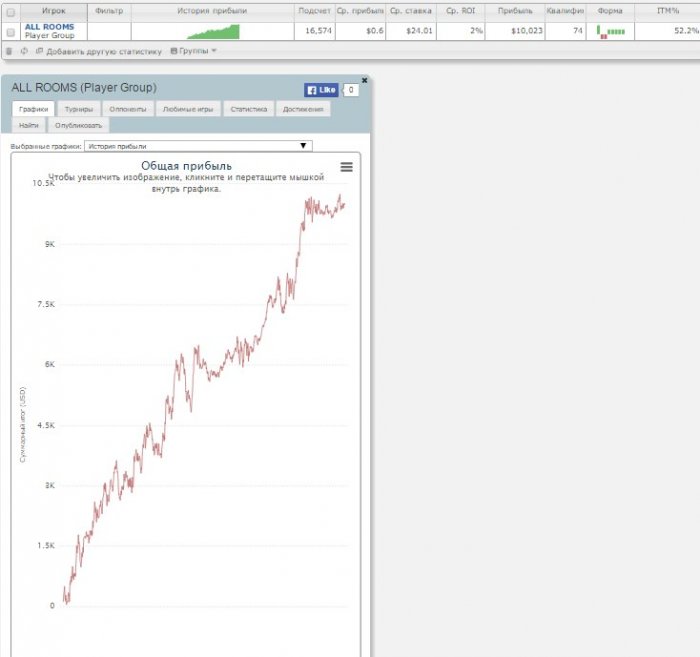Toggle the select-all checkbox in table header
Viewport: 700px width, 657px height.
[x=11, y=12]
